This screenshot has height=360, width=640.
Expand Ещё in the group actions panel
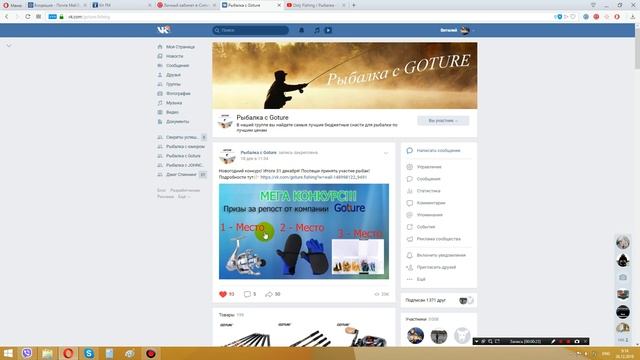tap(421, 279)
